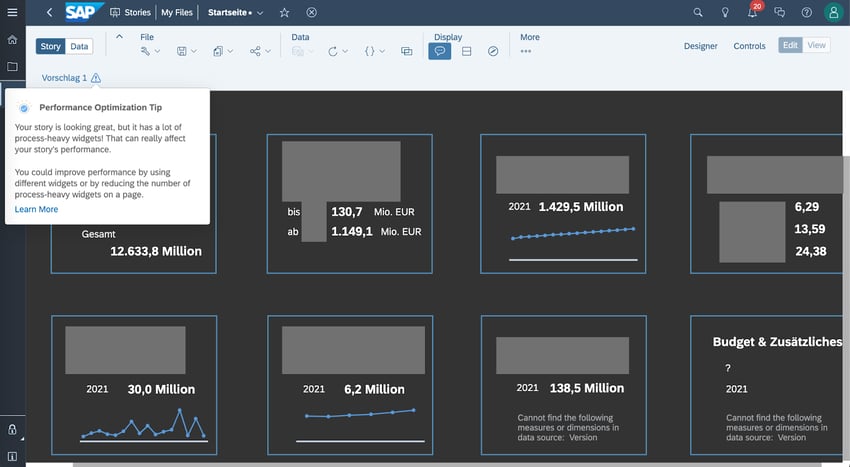Viewport: 850px width, 467px height.
Task: Open Files folder in left sidebar
Action: (x=12, y=66)
